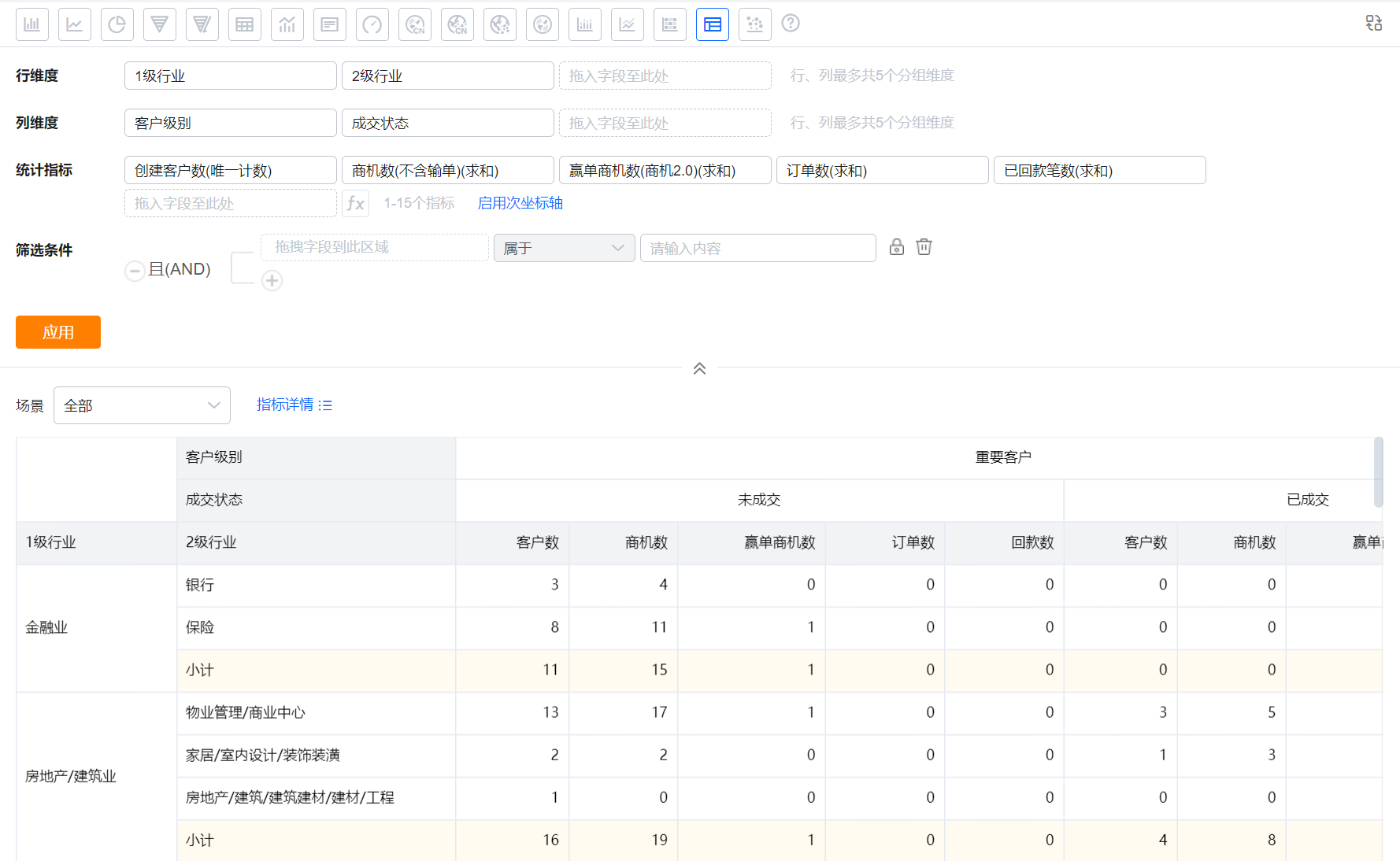The width and height of the screenshot is (1400, 861).
Task: Choose the funnel chart icon
Action: pos(160,24)
